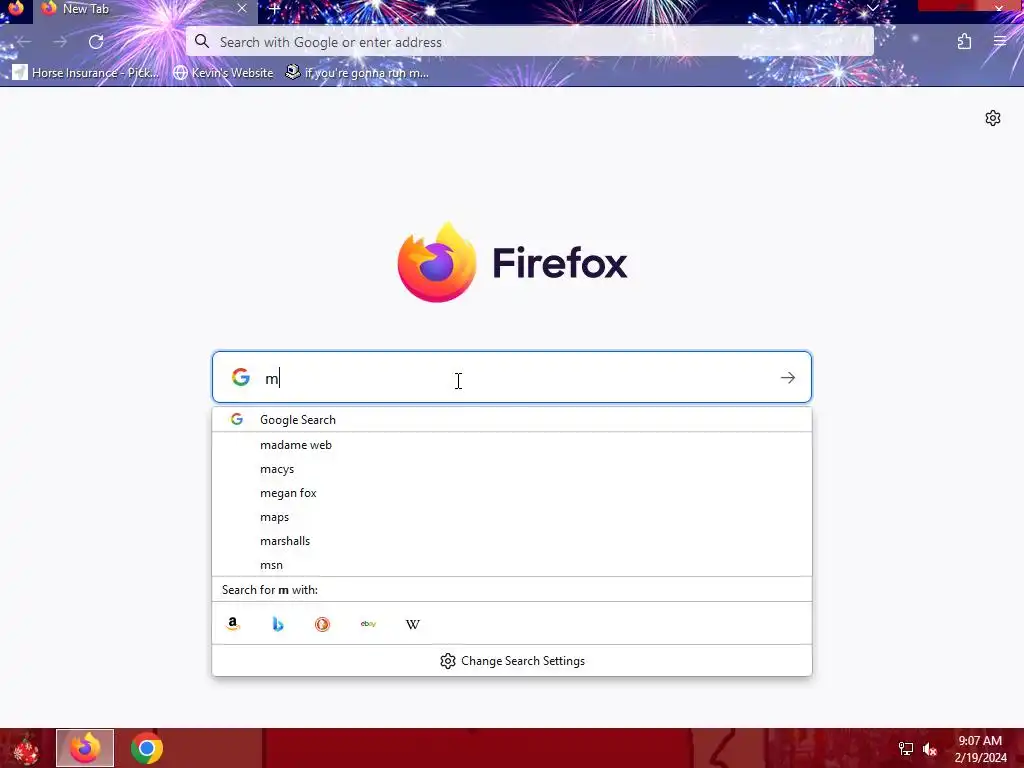
Task: Go forward with the forward arrow
Action: point(60,42)
